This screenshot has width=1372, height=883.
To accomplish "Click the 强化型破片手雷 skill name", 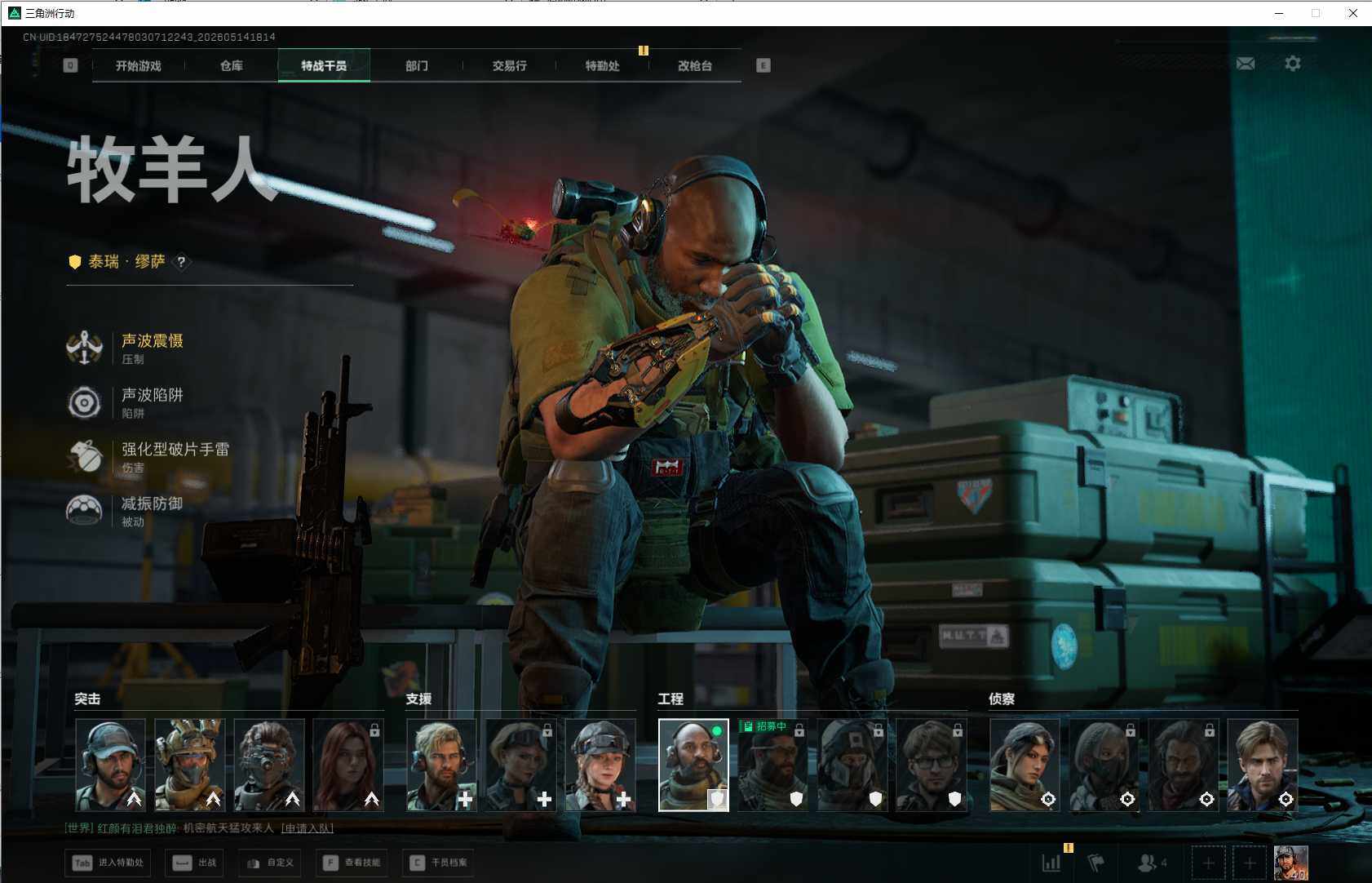I will click(x=175, y=449).
